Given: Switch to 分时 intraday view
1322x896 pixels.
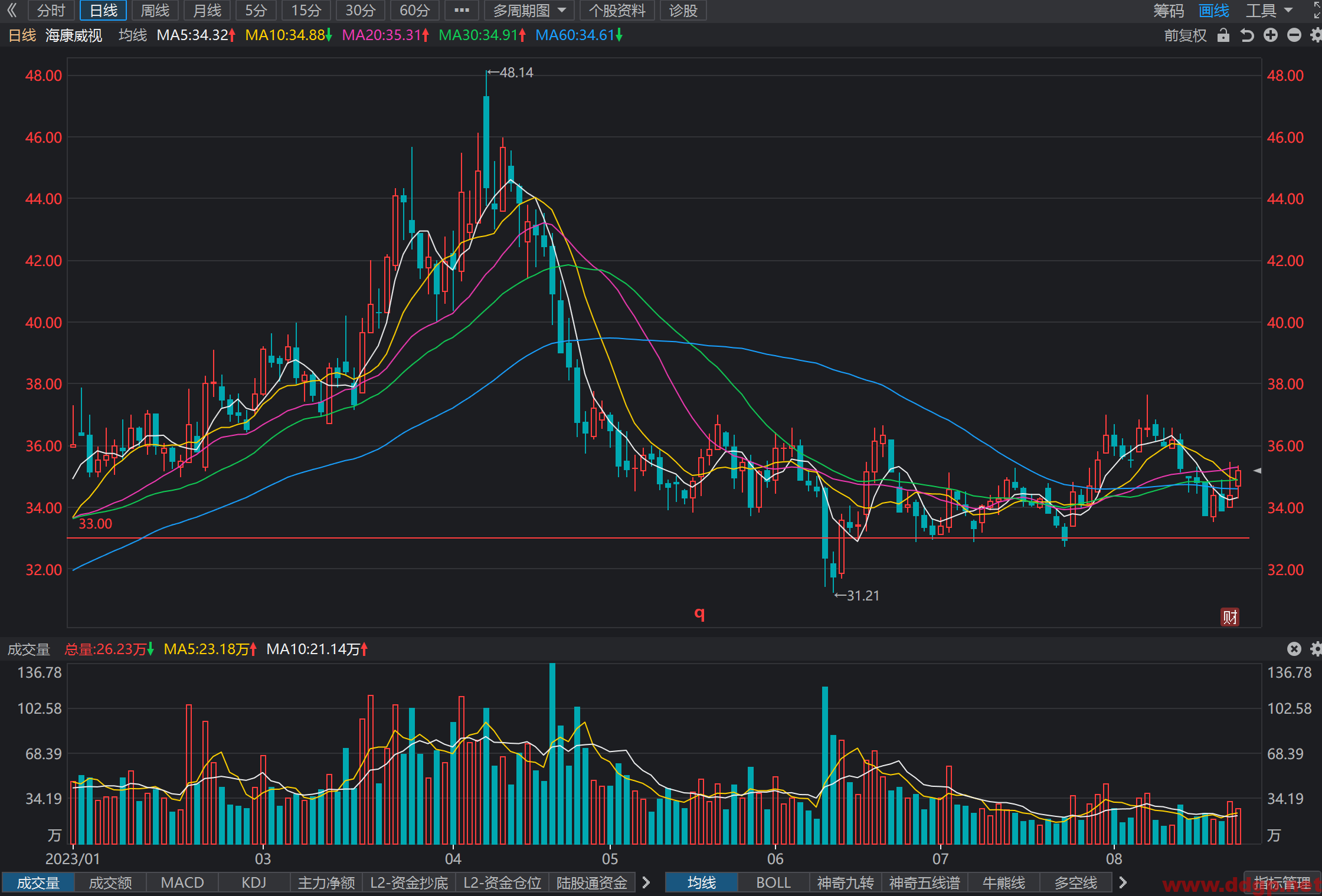Looking at the screenshot, I should click(x=51, y=10).
